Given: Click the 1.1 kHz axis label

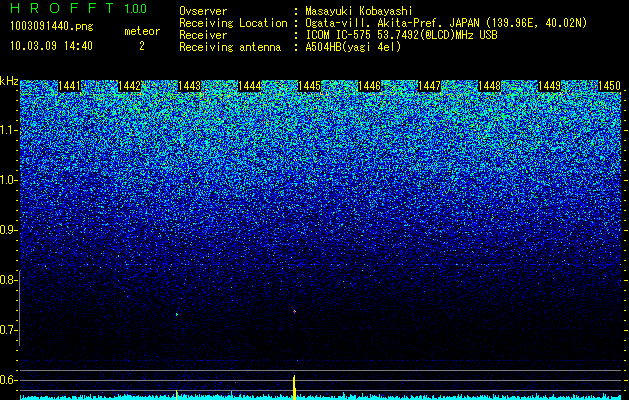Looking at the screenshot, I should 7,130.
